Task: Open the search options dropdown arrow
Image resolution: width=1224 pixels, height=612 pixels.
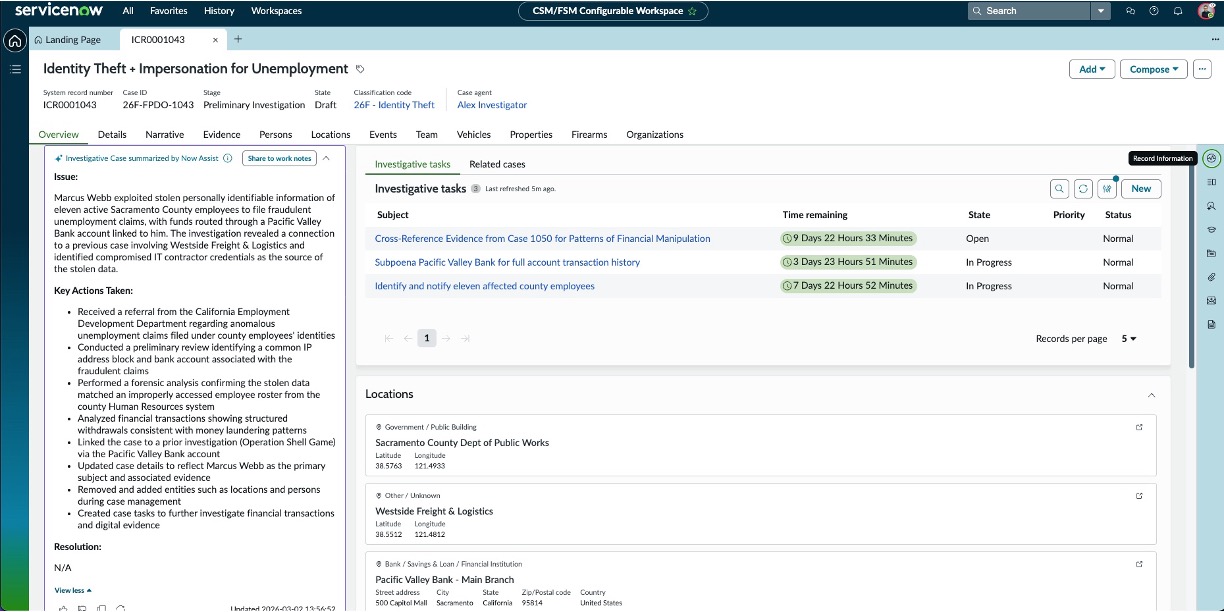Action: [x=1101, y=11]
